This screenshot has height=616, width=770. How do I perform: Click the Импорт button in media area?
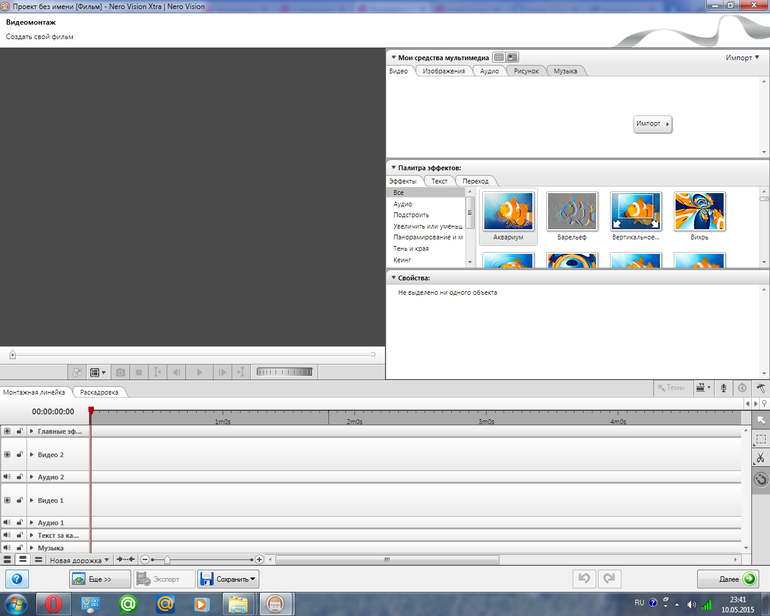[651, 124]
